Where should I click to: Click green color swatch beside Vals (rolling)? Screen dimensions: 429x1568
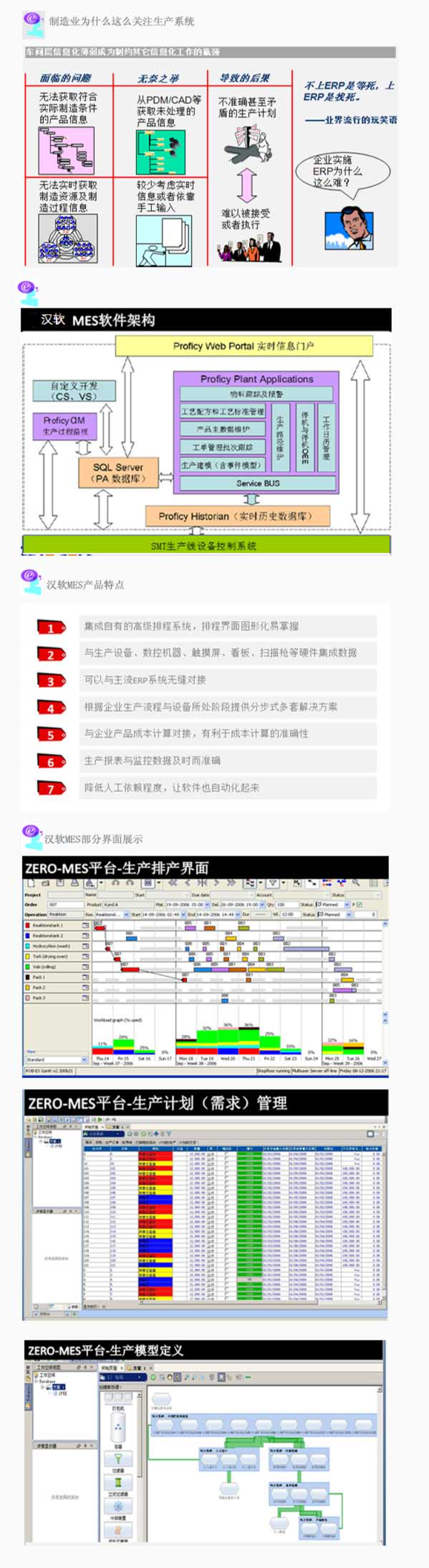(x=27, y=967)
